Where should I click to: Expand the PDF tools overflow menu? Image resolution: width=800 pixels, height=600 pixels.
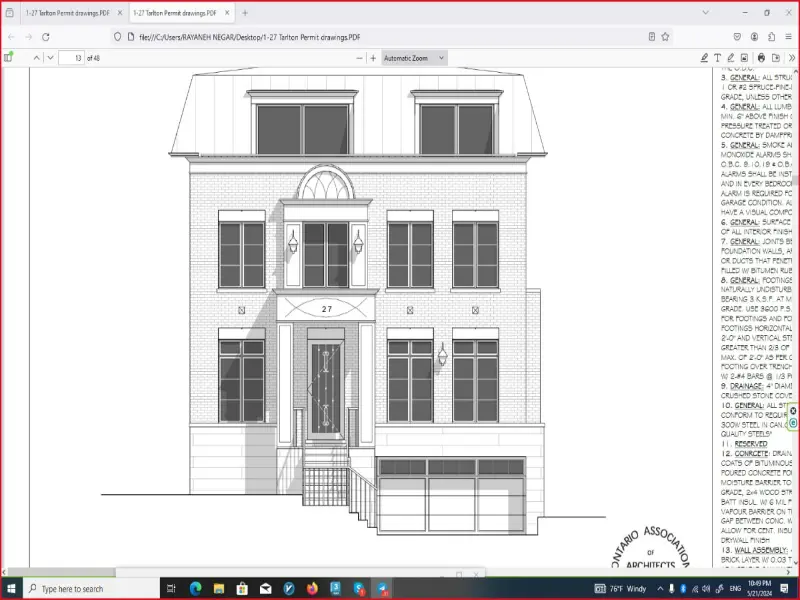[790, 58]
